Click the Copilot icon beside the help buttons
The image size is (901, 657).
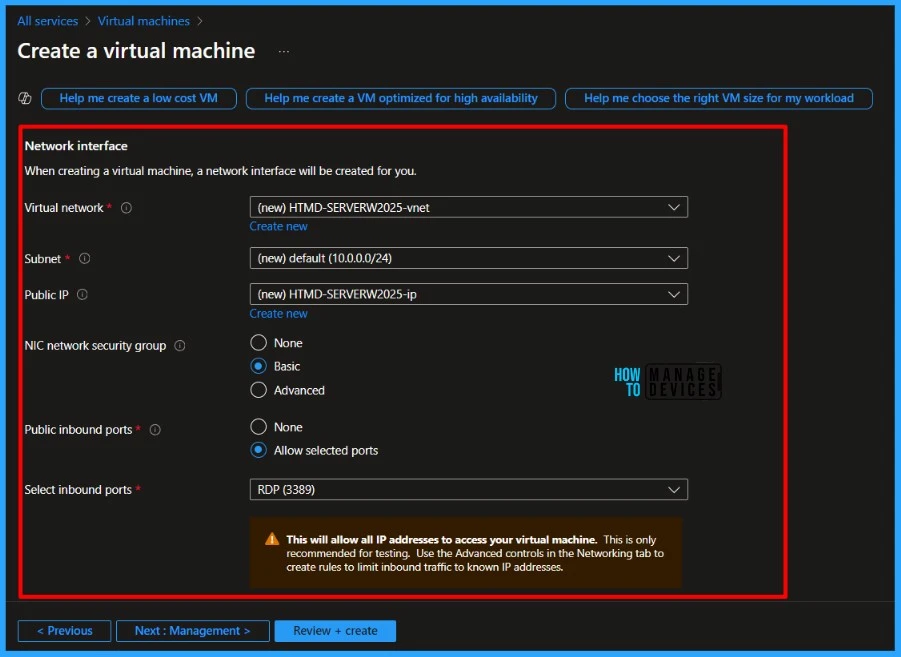click(x=25, y=98)
